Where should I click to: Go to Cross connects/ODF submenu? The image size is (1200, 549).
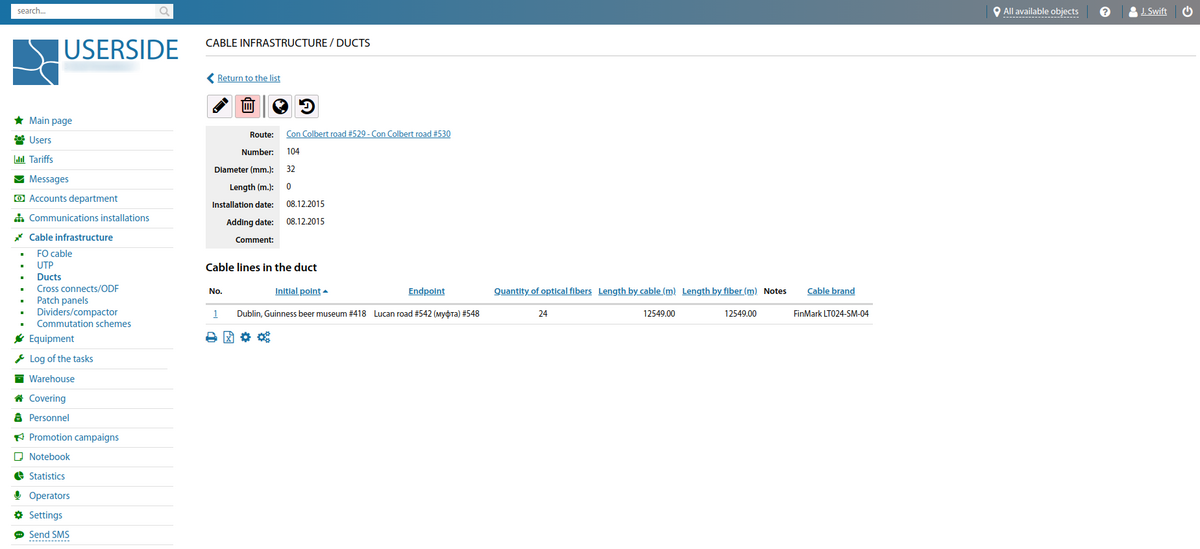77,288
